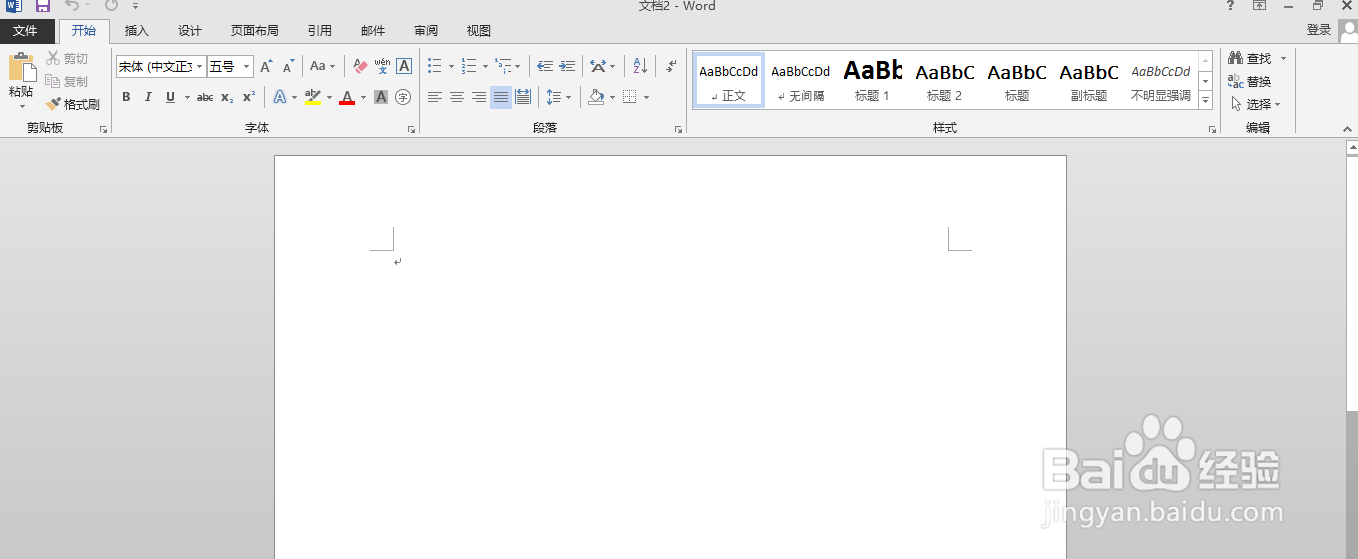The image size is (1358, 559).
Task: Click the Save icon in quick access toolbar
Action: [43, 6]
